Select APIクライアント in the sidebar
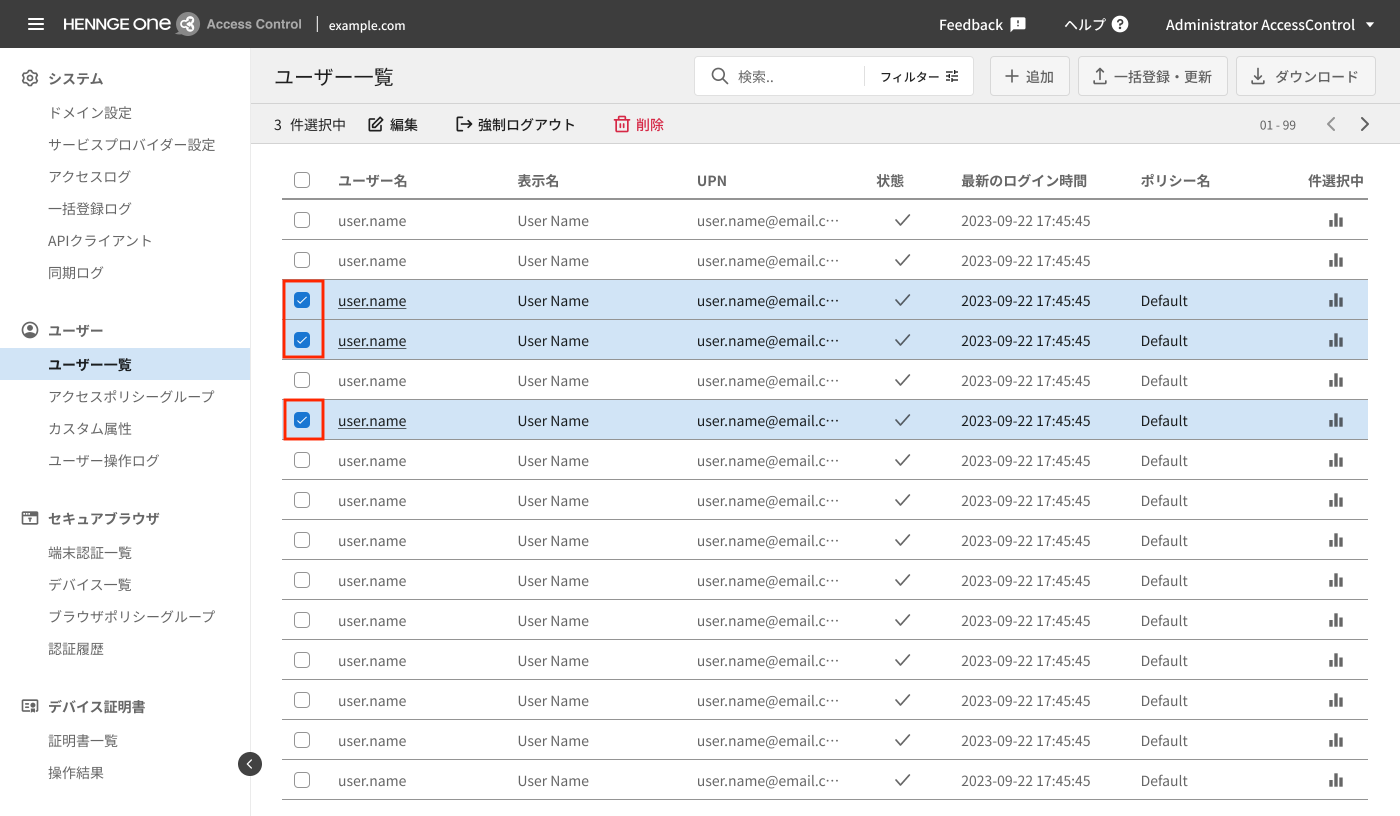This screenshot has width=1400, height=816. tap(100, 241)
